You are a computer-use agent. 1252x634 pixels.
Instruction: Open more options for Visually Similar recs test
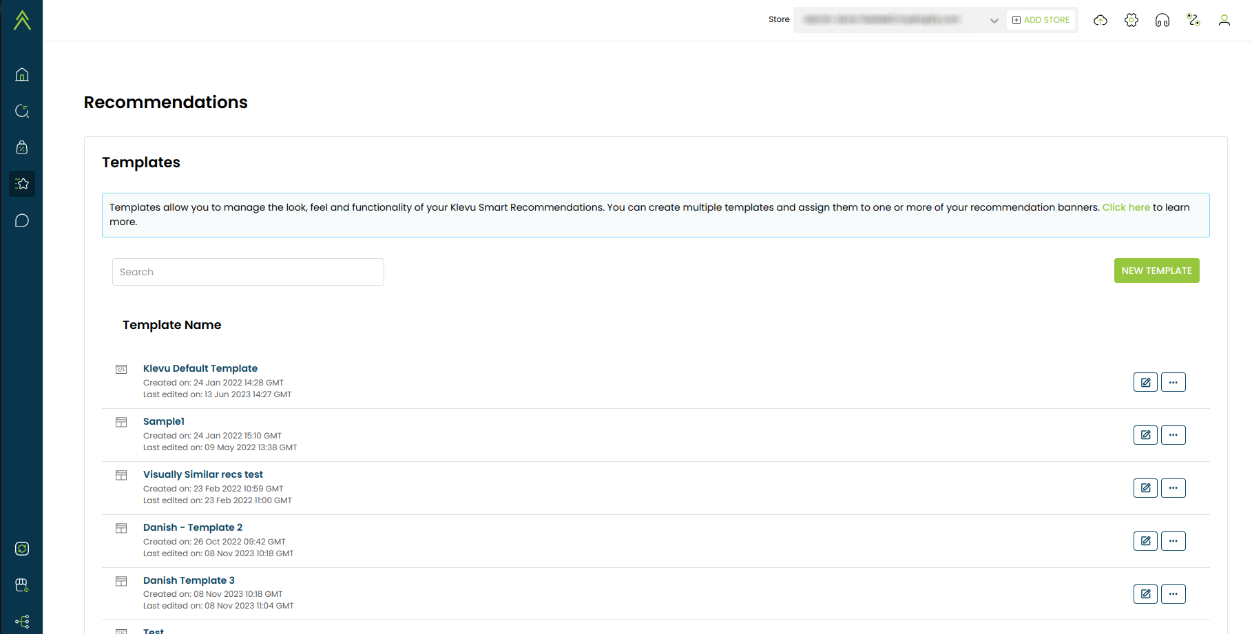coord(1173,488)
